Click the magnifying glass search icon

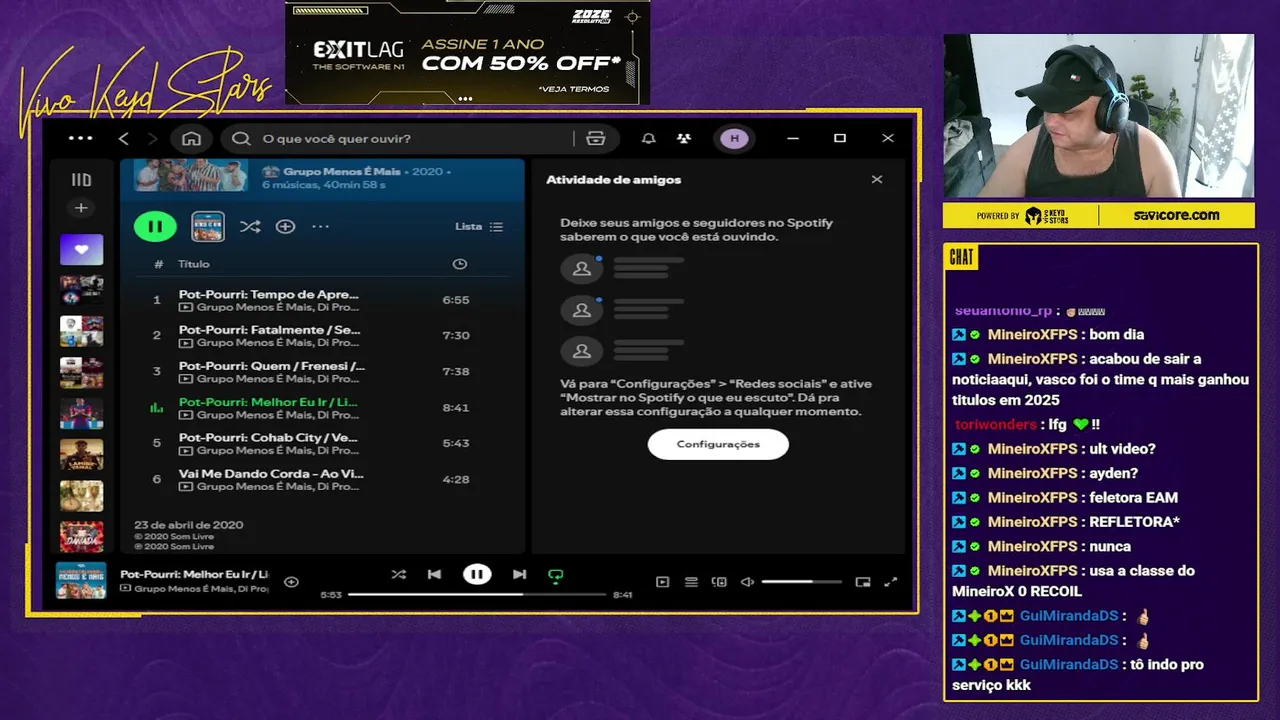point(241,138)
